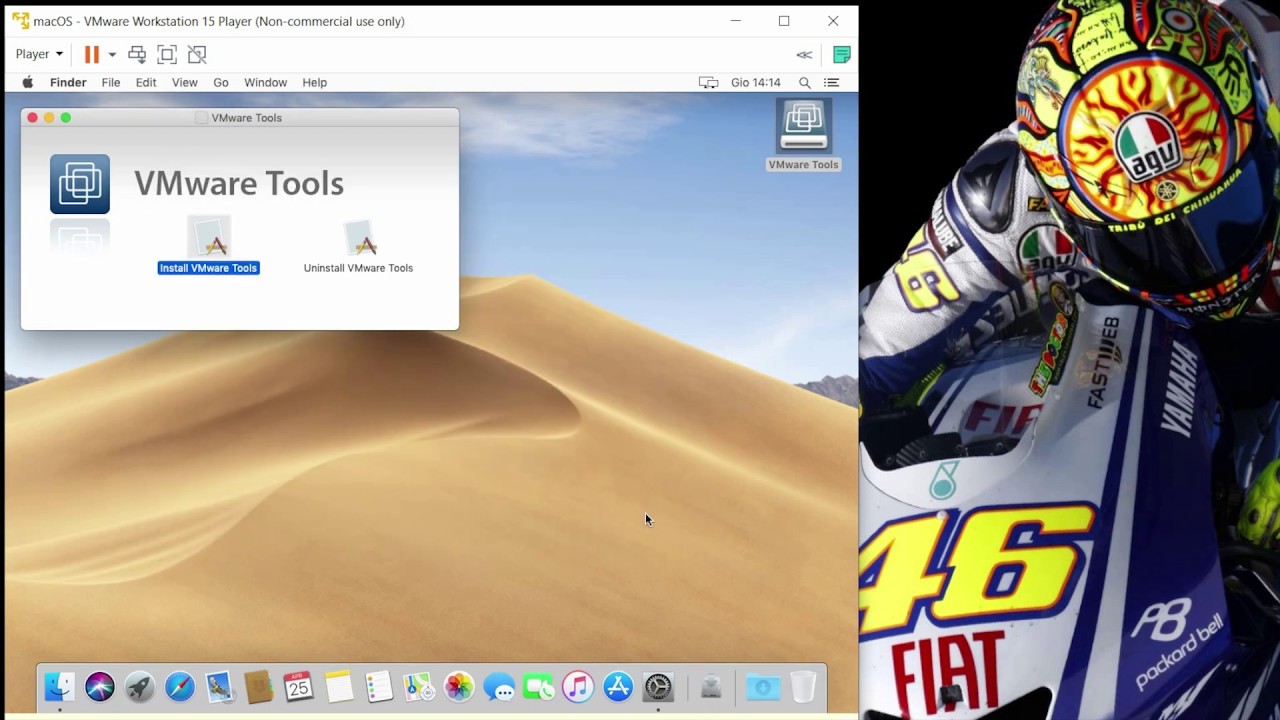Open VMware Player dropdown menu
This screenshot has width=1280, height=720.
coord(39,54)
